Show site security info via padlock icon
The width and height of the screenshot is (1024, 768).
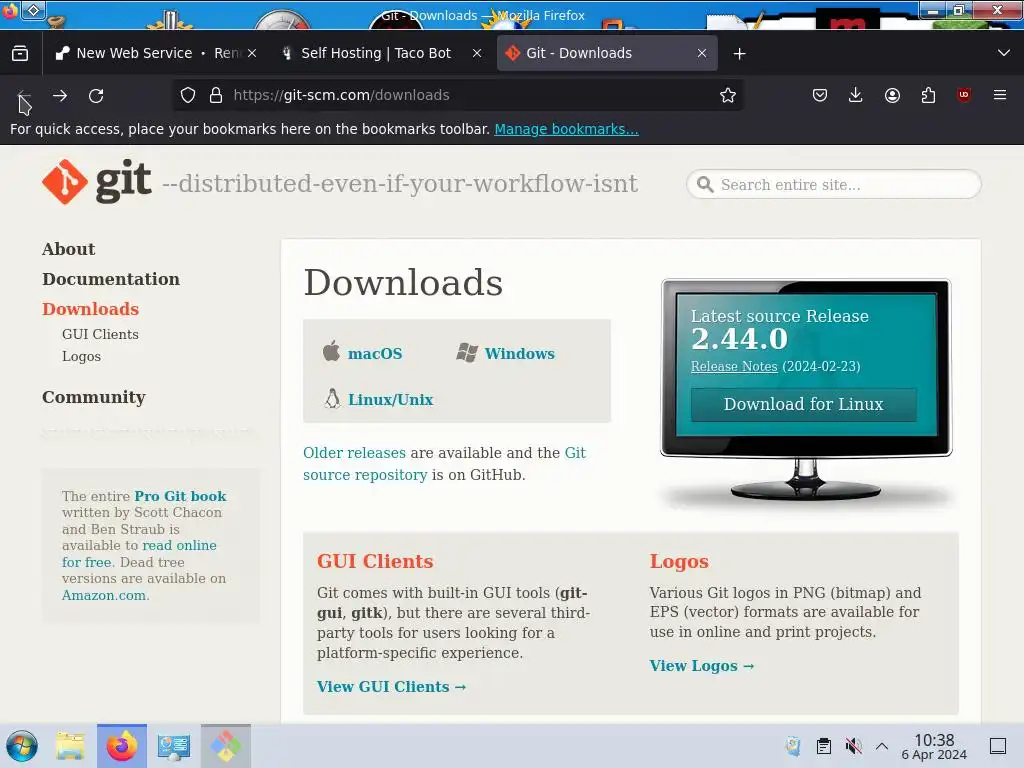216,95
